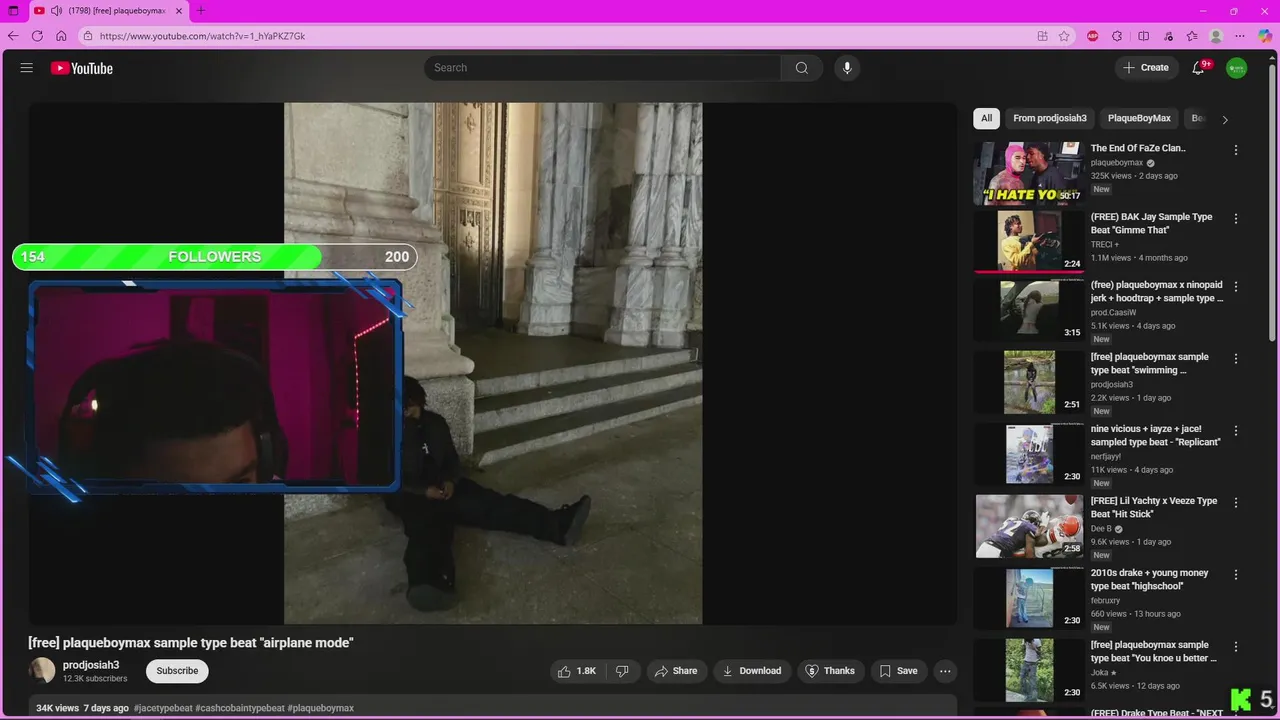Select the All filter chip
This screenshot has height=720, width=1280.
click(x=986, y=118)
